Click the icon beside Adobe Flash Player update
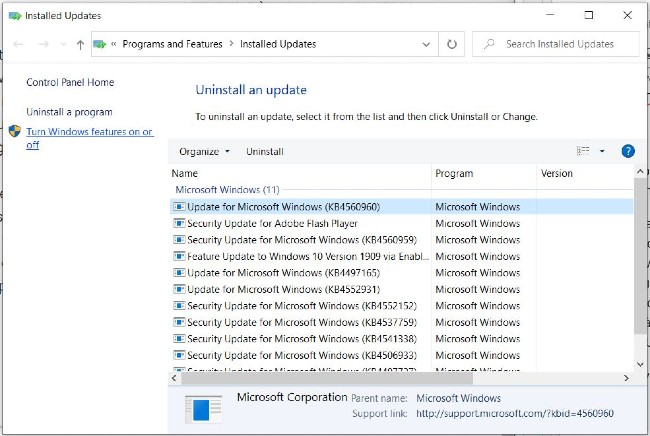 pos(179,223)
